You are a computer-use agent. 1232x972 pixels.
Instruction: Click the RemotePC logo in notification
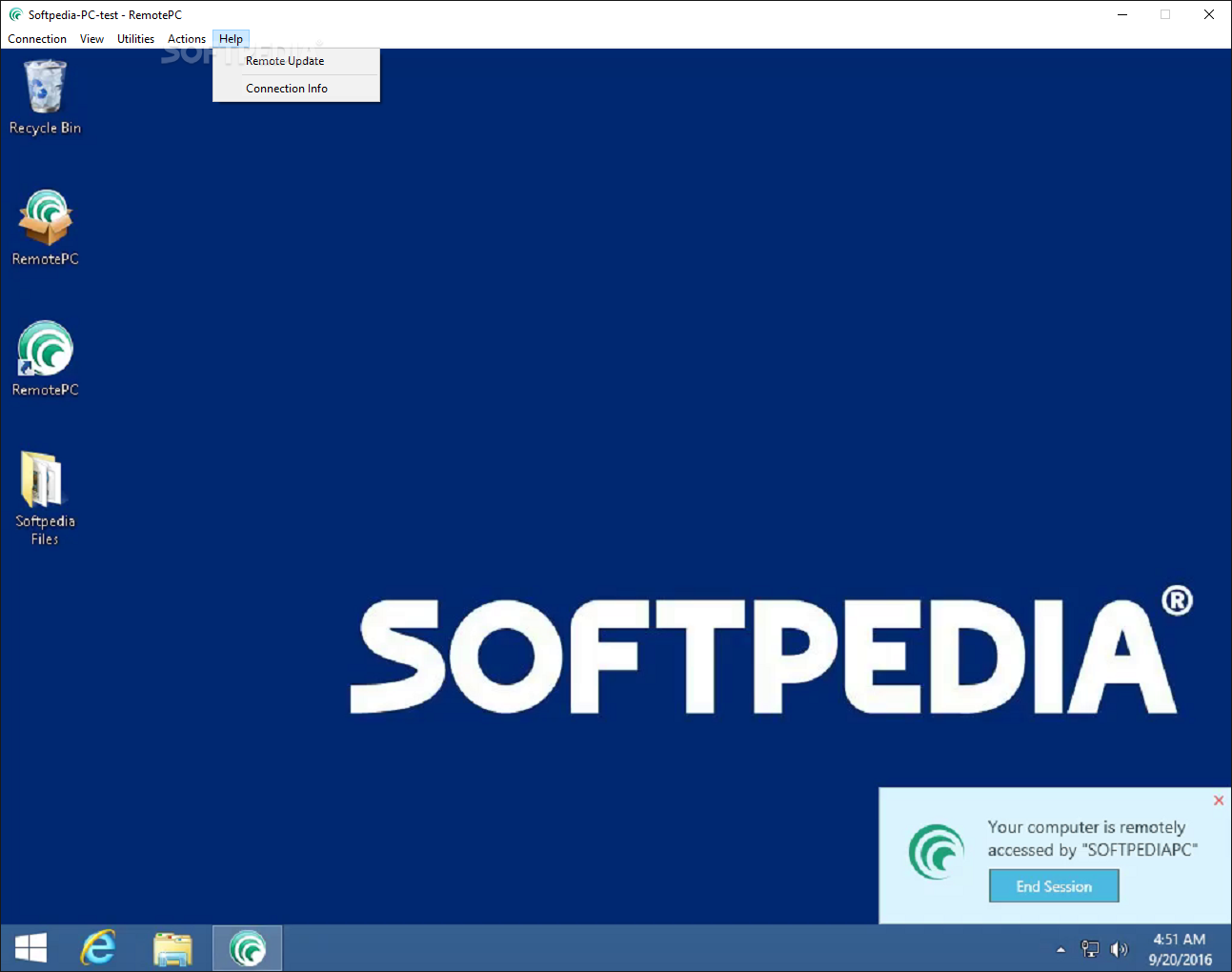tap(937, 851)
